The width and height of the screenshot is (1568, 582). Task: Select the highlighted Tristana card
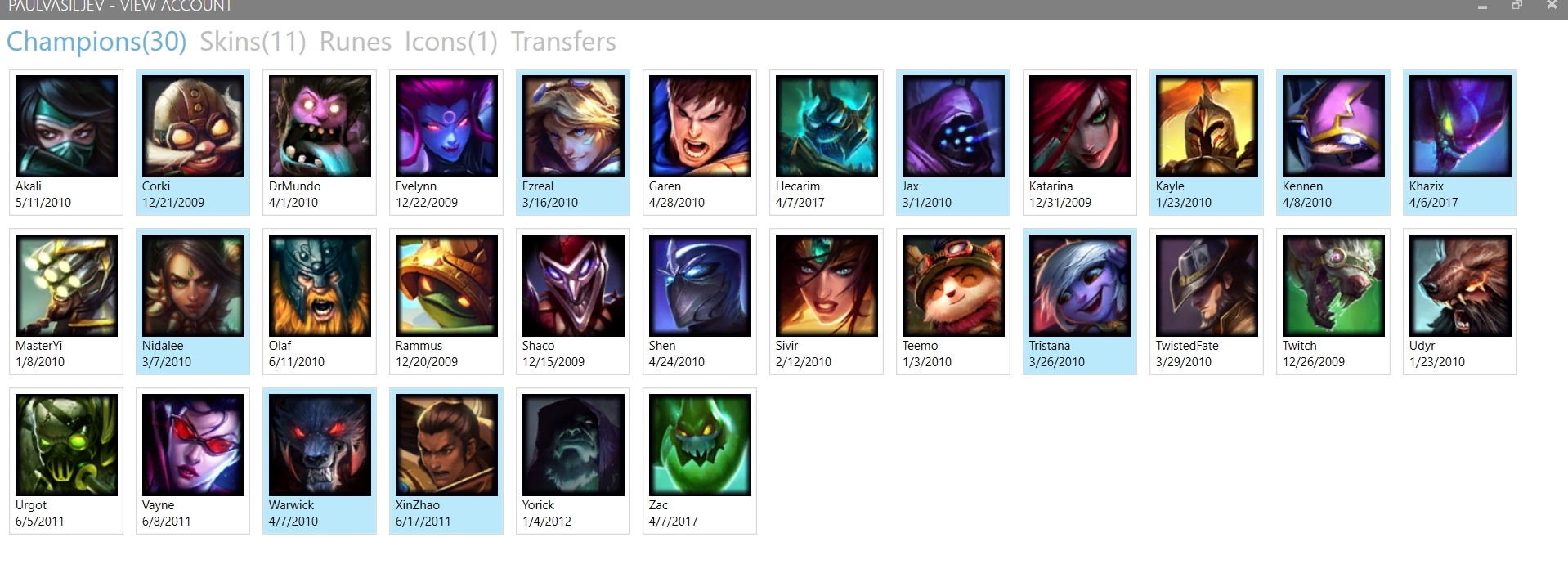[1080, 302]
